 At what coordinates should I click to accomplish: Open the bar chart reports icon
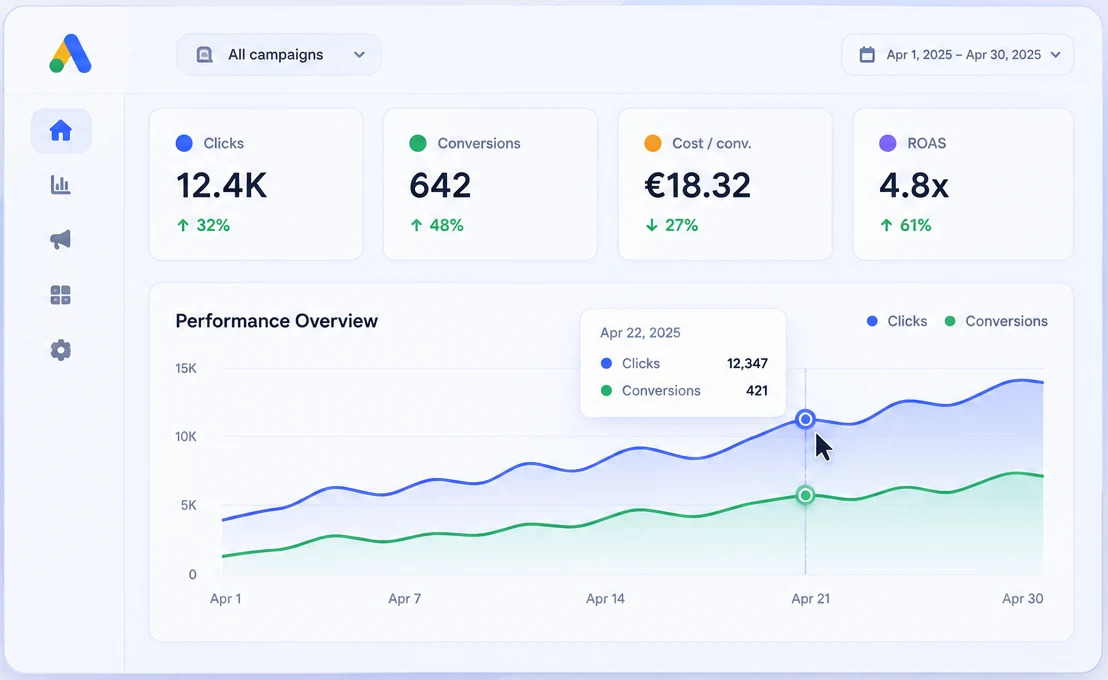pyautogui.click(x=61, y=185)
